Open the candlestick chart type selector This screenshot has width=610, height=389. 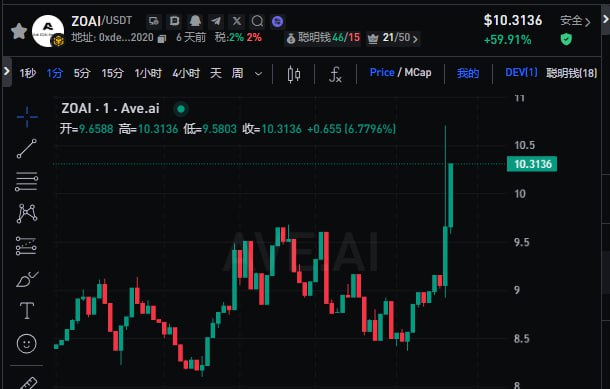(294, 74)
